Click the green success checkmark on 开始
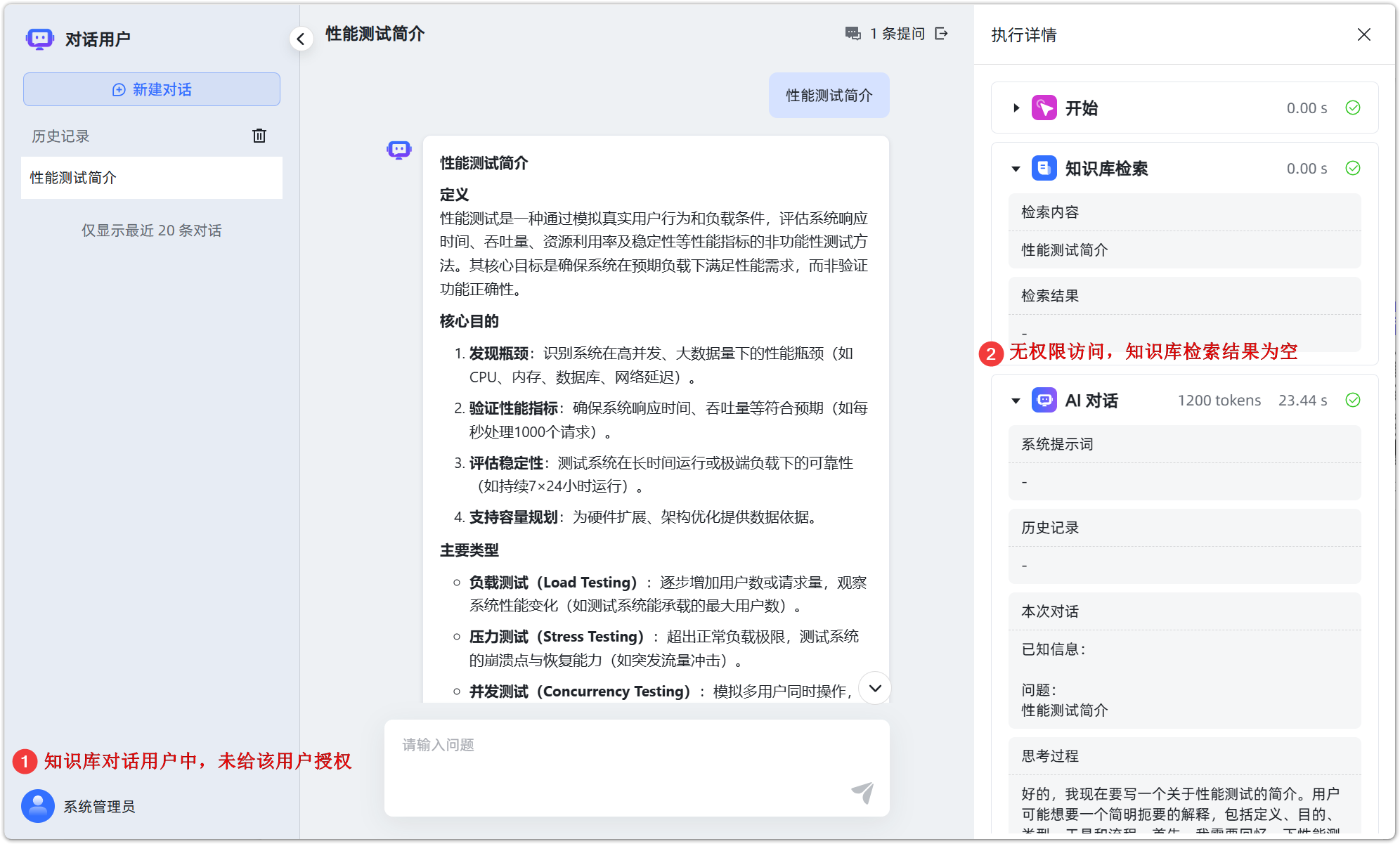1400x844 pixels. tap(1352, 108)
